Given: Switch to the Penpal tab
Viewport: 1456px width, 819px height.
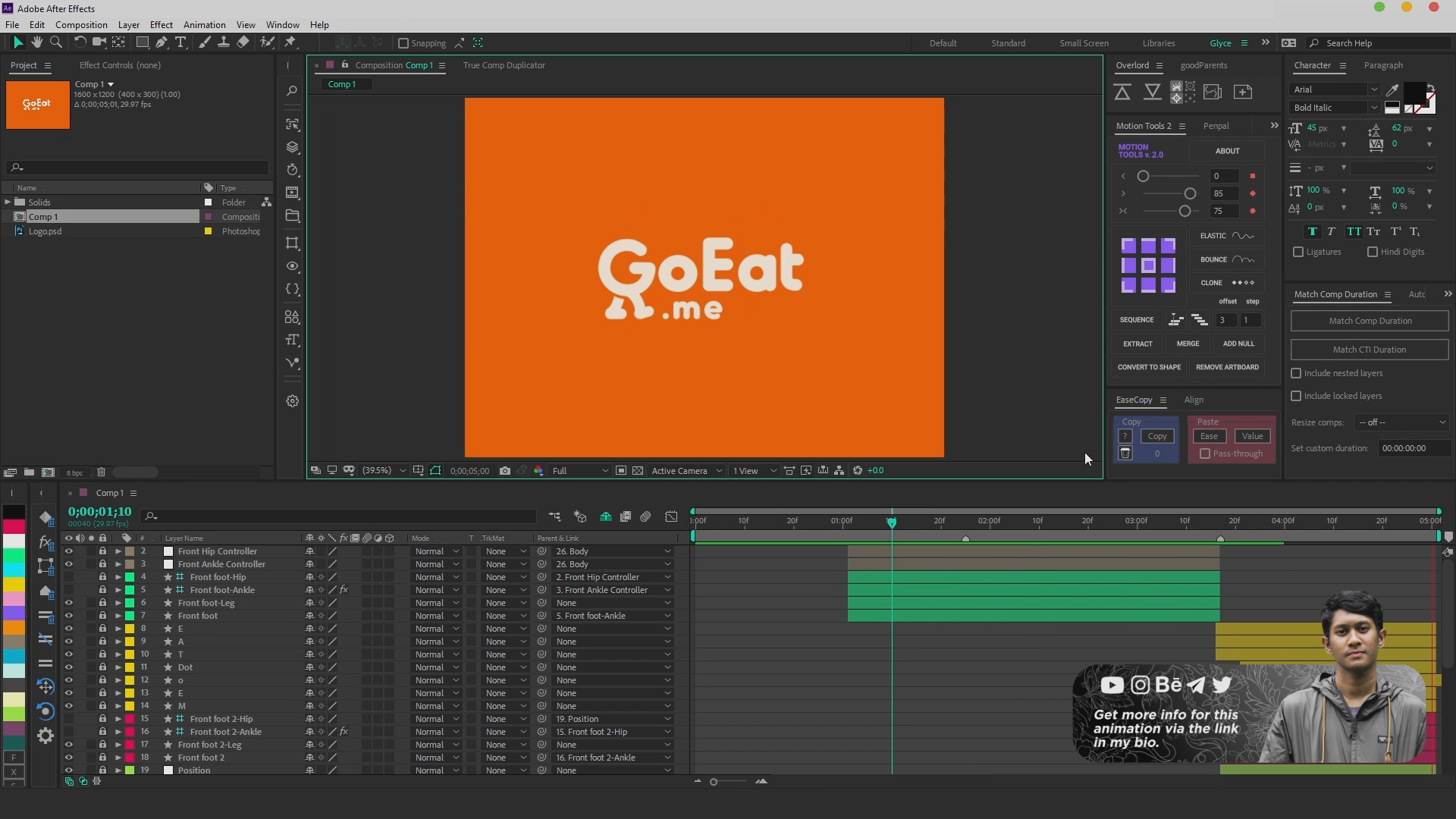Looking at the screenshot, I should click(1216, 126).
